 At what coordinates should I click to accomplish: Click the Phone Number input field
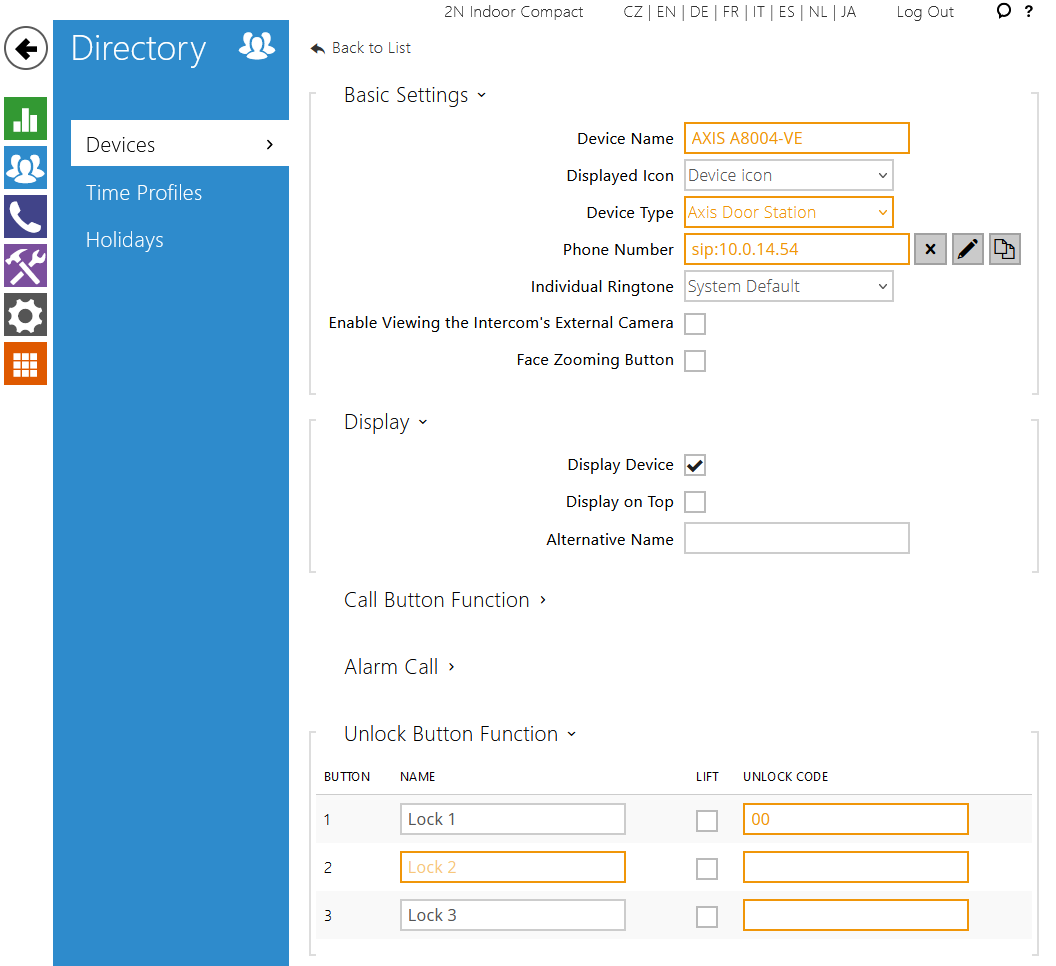[x=797, y=249]
